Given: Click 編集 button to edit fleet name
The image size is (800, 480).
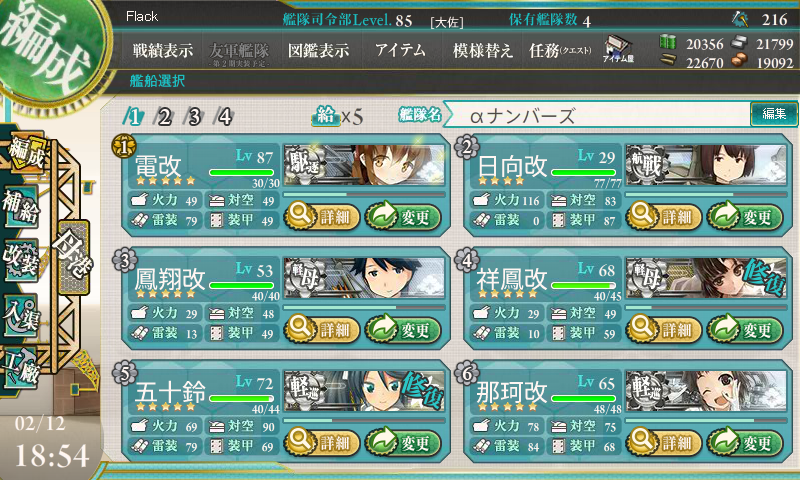Looking at the screenshot, I should [x=774, y=114].
